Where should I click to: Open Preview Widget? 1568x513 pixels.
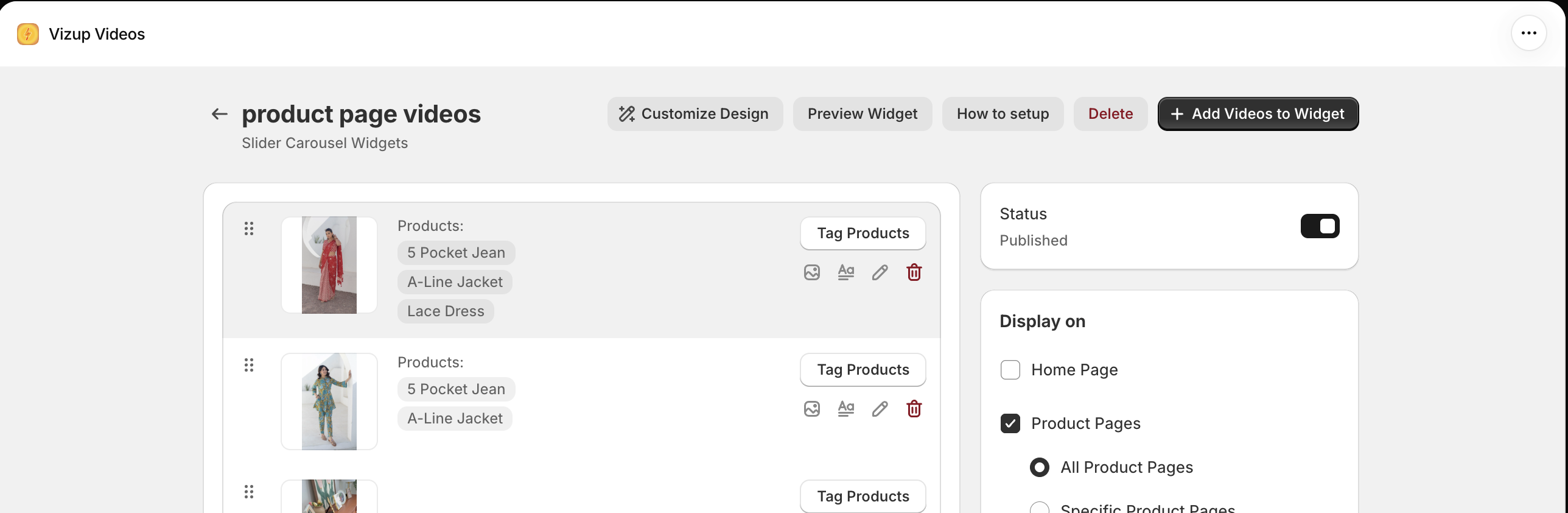tap(863, 114)
